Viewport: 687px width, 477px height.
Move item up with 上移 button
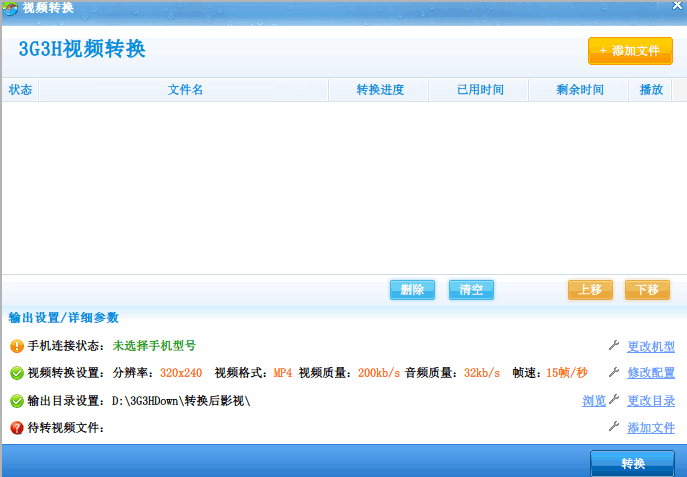click(590, 290)
